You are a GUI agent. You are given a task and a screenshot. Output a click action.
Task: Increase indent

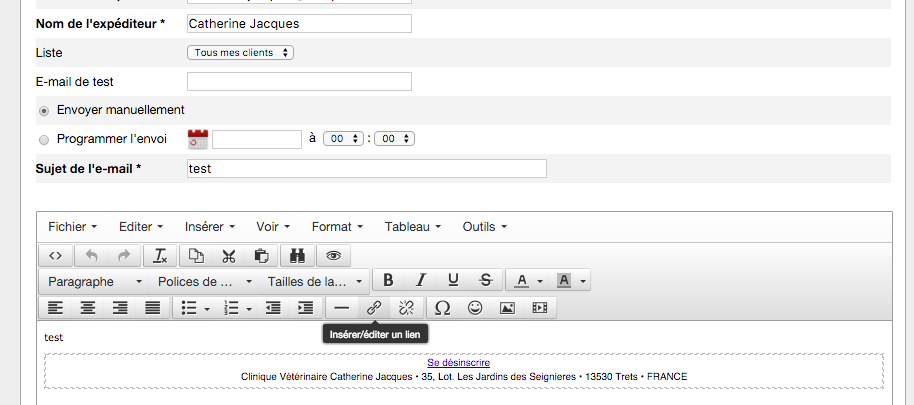coord(306,308)
